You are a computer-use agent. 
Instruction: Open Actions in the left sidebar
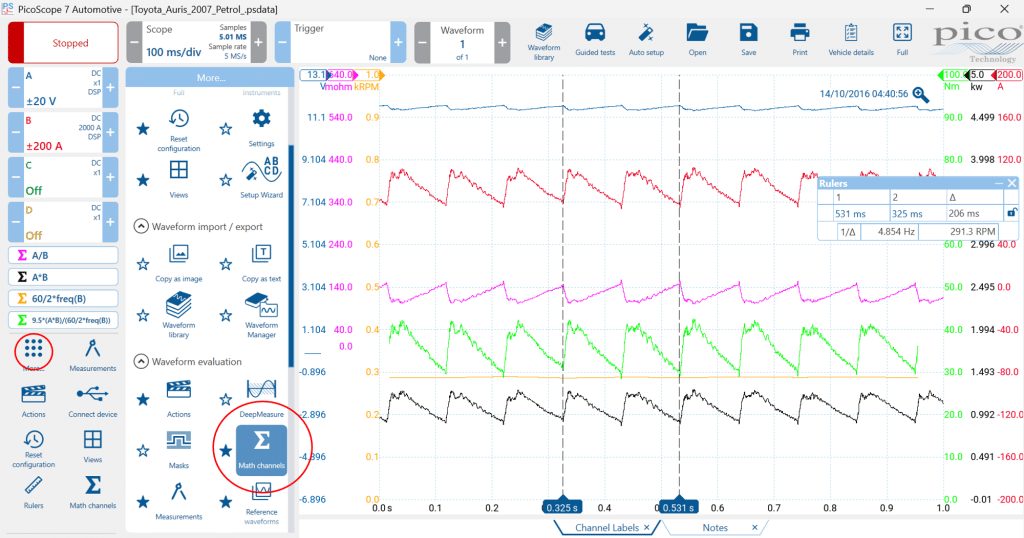[33, 401]
